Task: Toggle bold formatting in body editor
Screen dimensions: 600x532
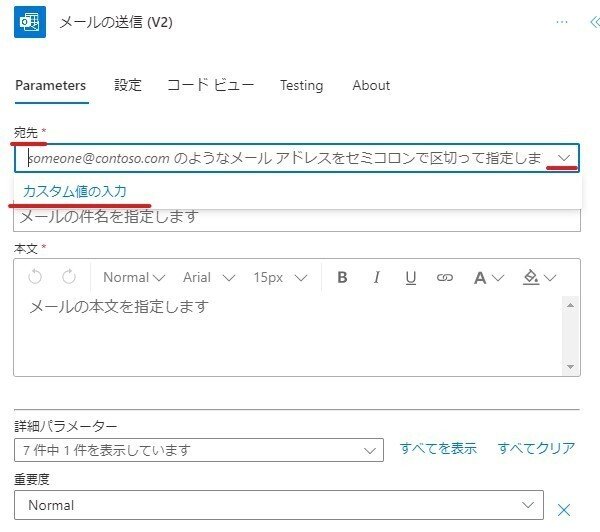Action: [x=342, y=277]
